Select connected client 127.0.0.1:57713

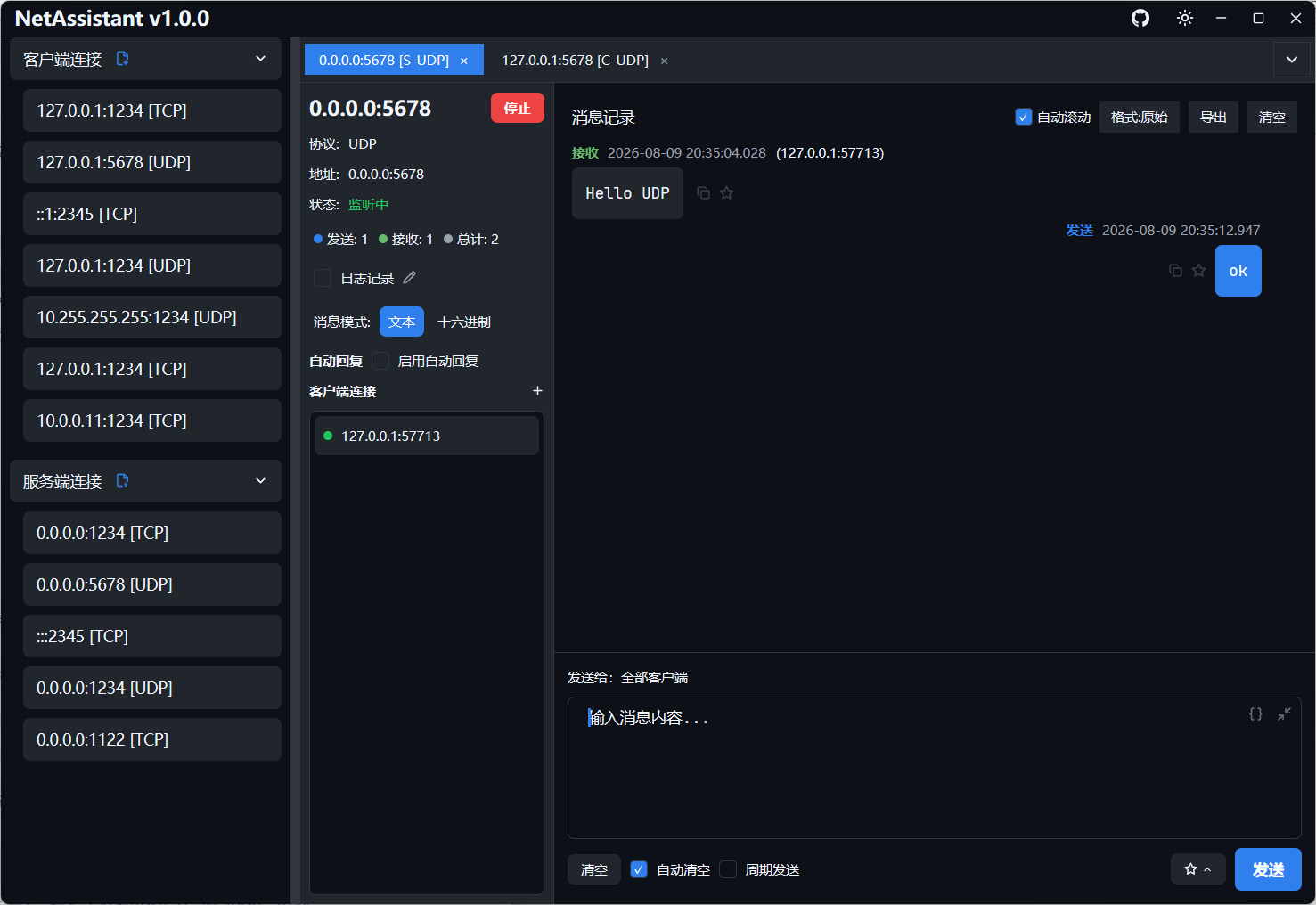pos(427,436)
